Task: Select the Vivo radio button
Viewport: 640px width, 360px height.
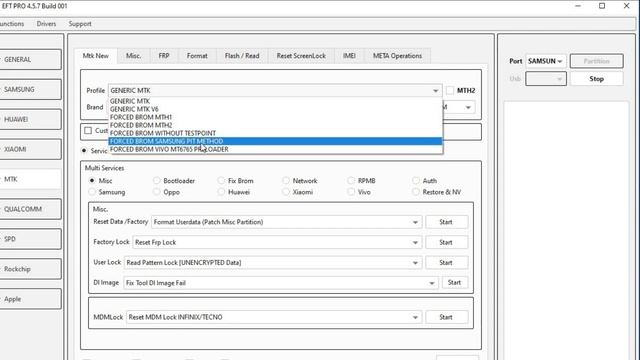Action: click(351, 192)
